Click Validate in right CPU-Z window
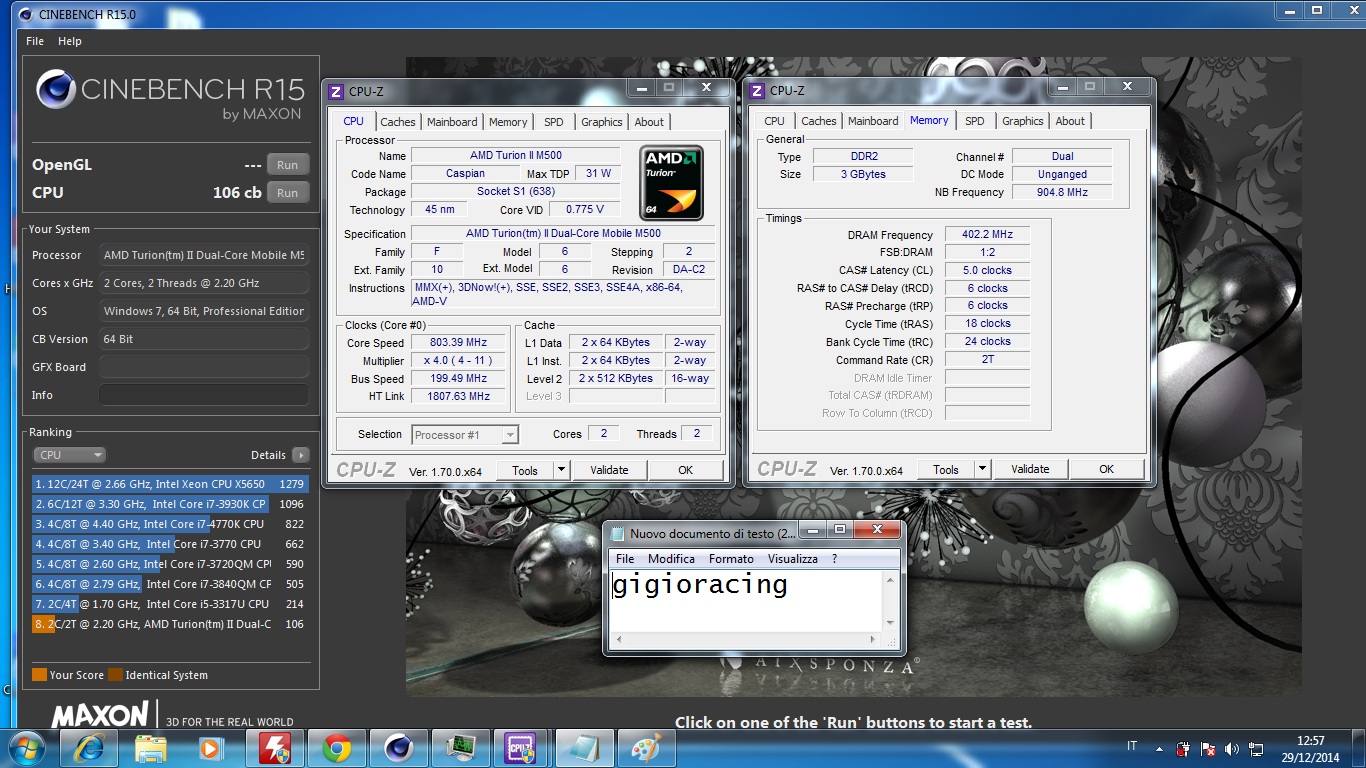The height and width of the screenshot is (768, 1366). [x=1030, y=469]
